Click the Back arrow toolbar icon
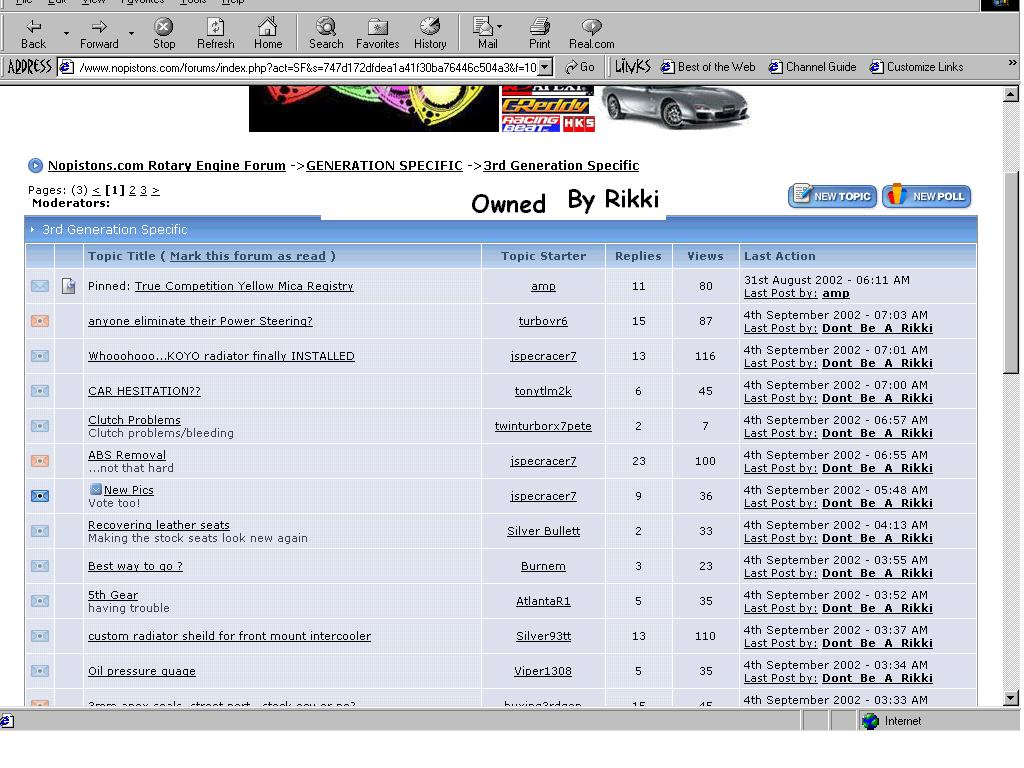Screen dimensions: 1024x768 (33, 27)
